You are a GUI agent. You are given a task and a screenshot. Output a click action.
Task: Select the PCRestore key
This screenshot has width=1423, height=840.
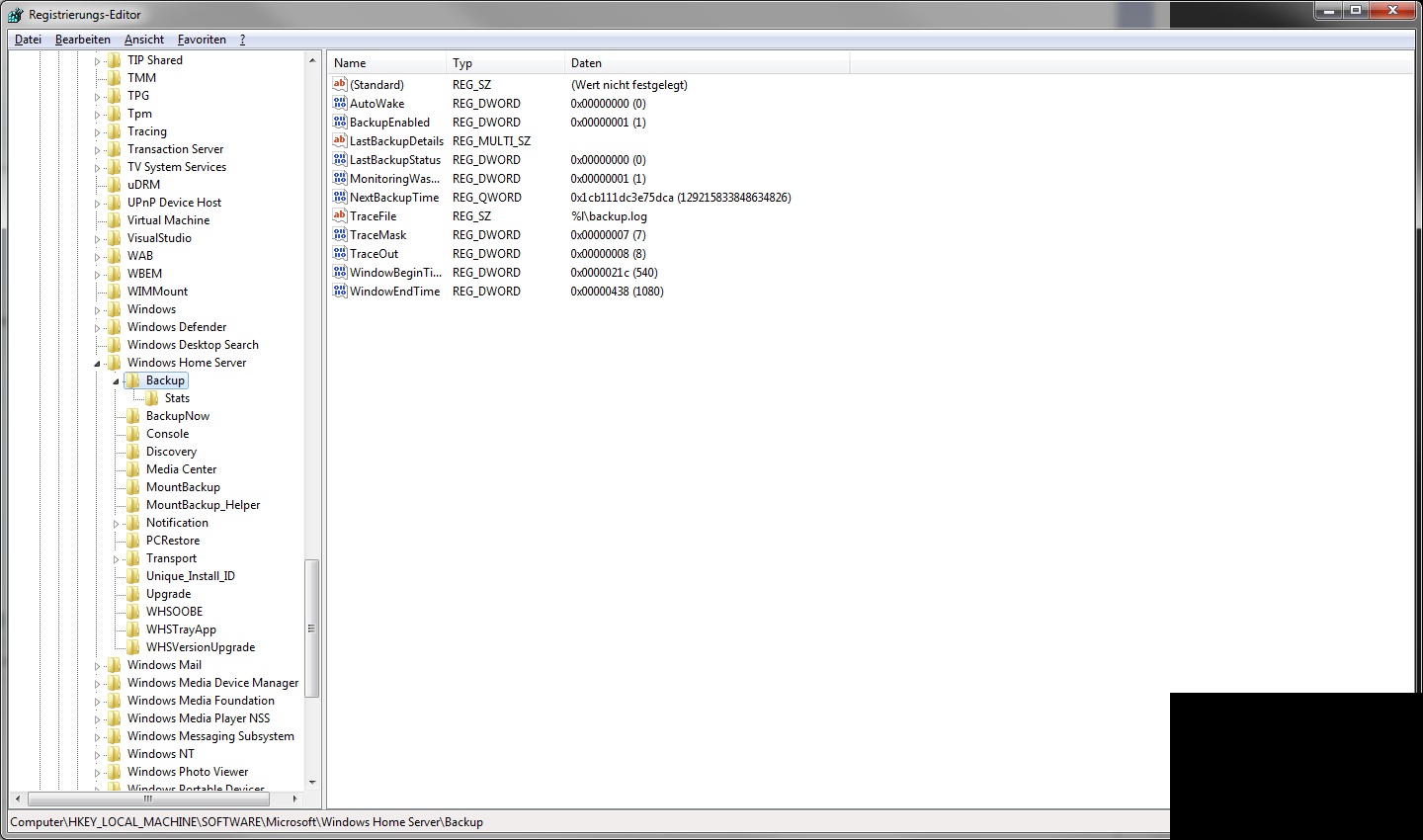pyautogui.click(x=173, y=541)
